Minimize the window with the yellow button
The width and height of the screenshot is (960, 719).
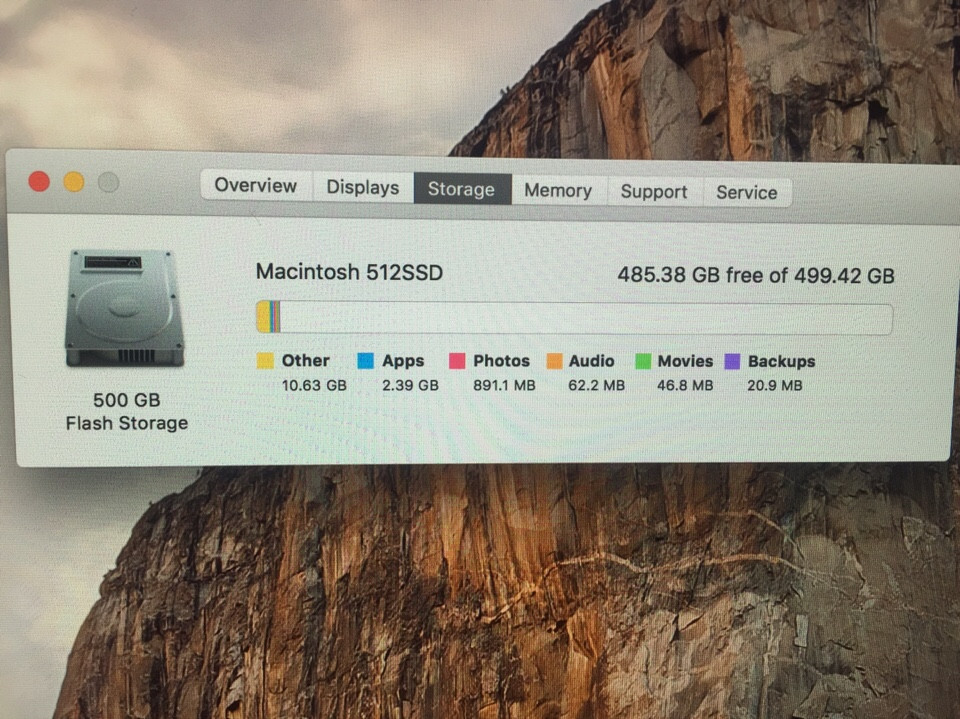click(x=74, y=182)
